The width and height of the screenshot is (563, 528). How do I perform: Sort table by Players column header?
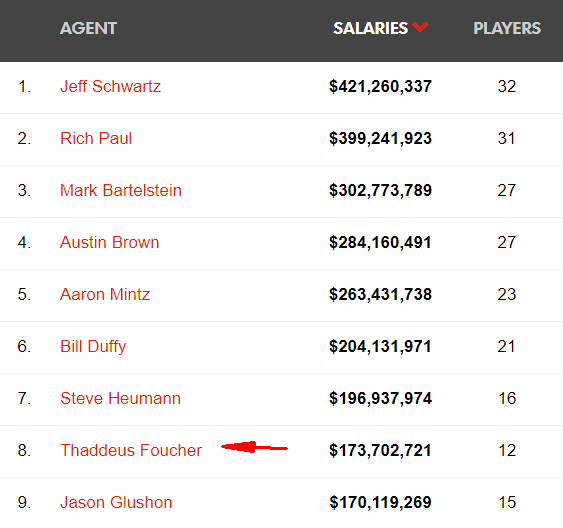pyautogui.click(x=507, y=28)
